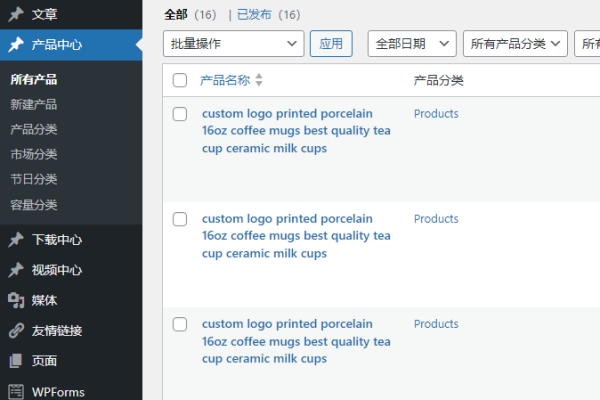Screen dimensions: 600x400
Task: Toggle the select-all checkbox in table header
Action: (x=180, y=80)
